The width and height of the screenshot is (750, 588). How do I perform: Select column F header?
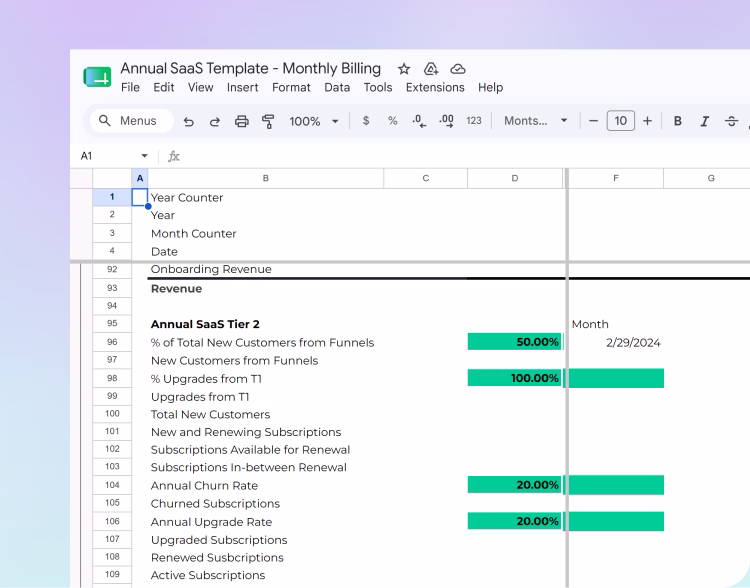(x=616, y=178)
